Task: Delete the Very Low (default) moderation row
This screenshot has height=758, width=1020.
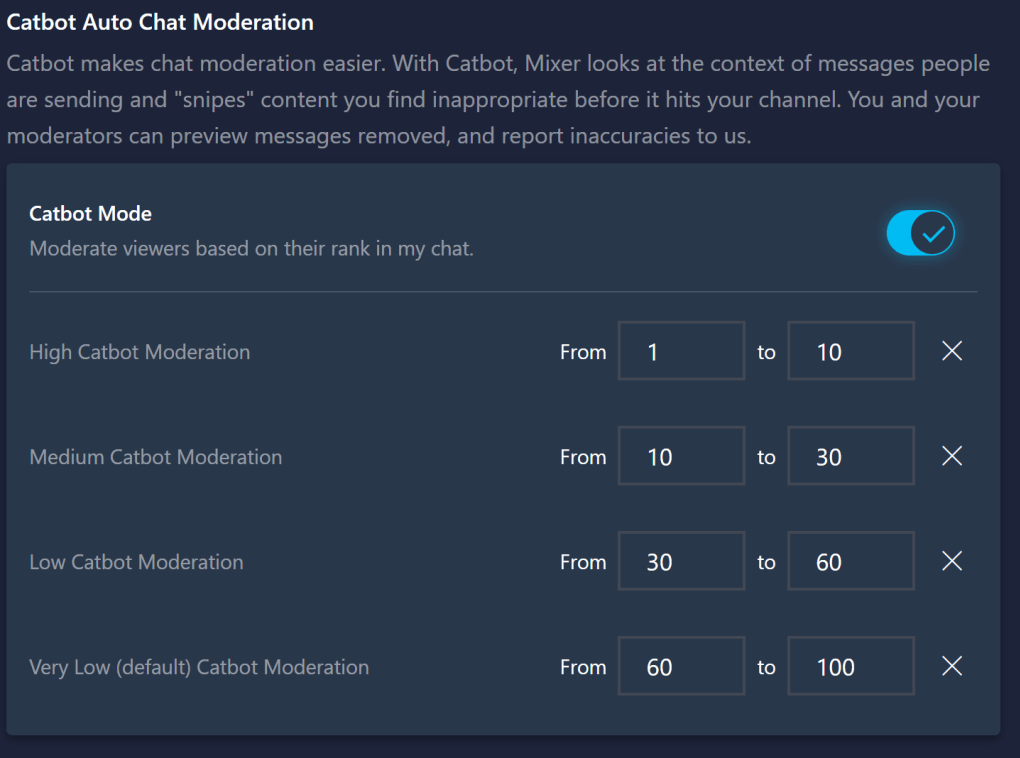Action: pyautogui.click(x=951, y=666)
